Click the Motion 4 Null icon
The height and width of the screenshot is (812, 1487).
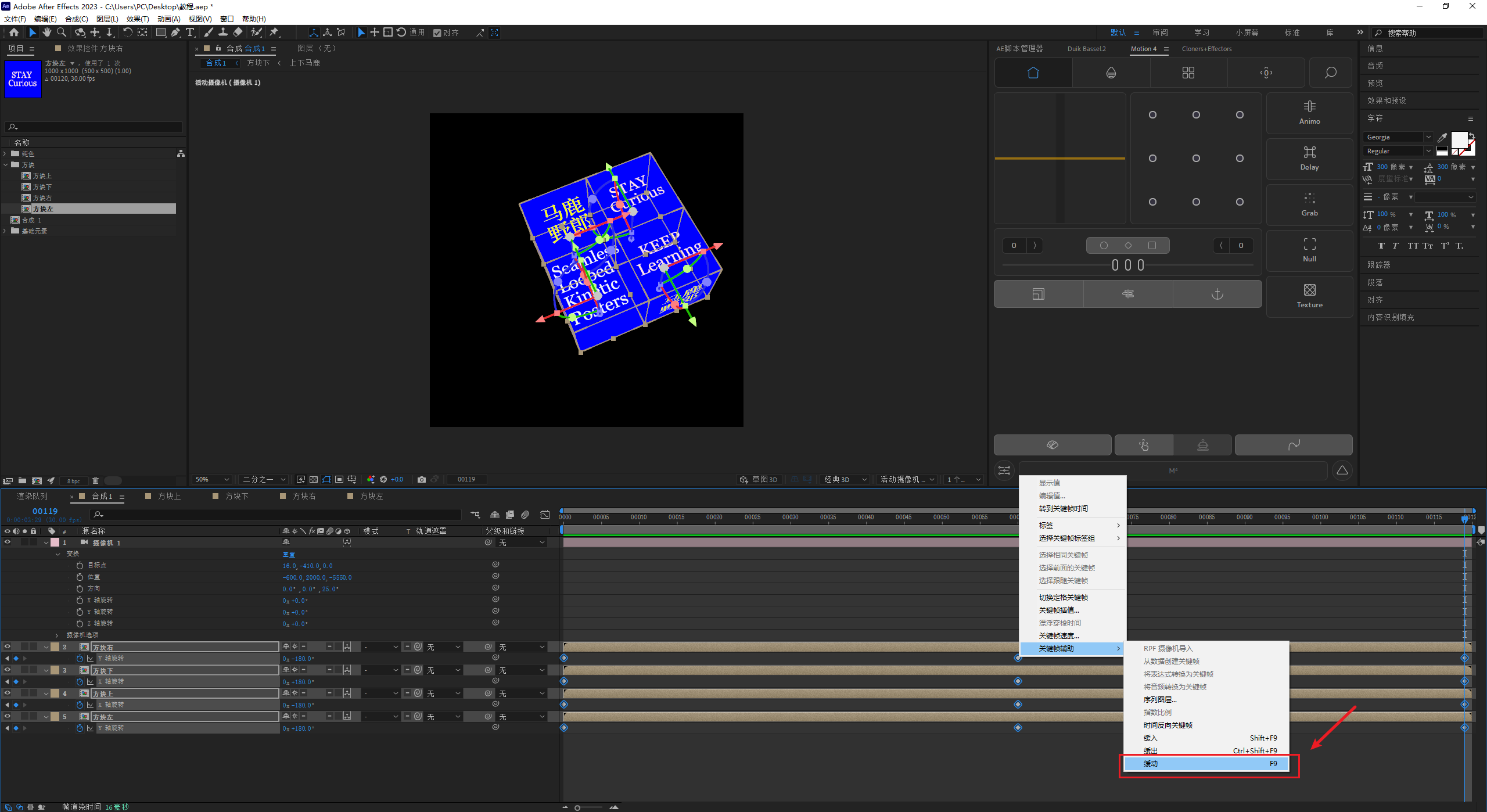[1309, 250]
